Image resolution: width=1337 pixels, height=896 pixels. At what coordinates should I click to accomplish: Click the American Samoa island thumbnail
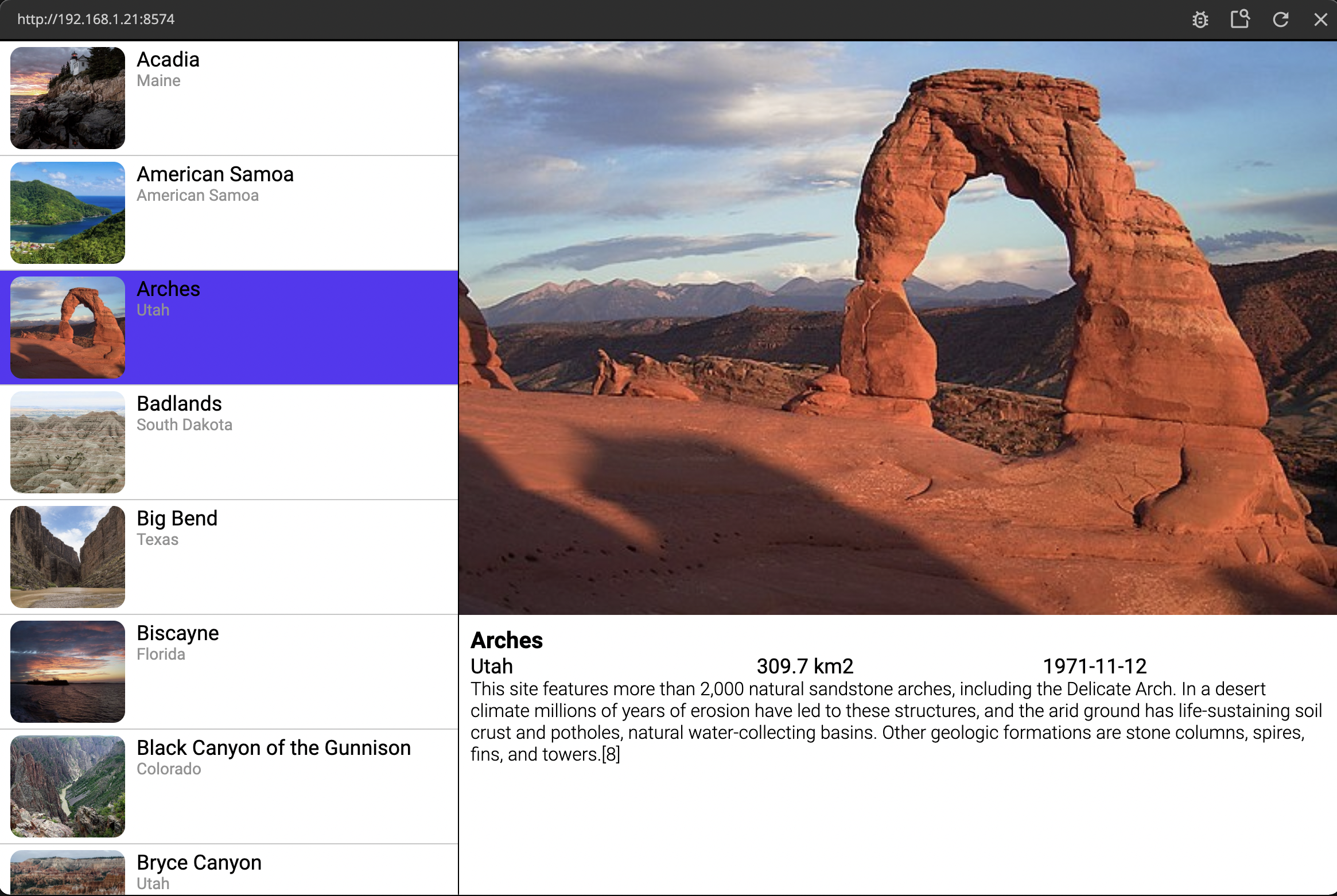coord(68,213)
